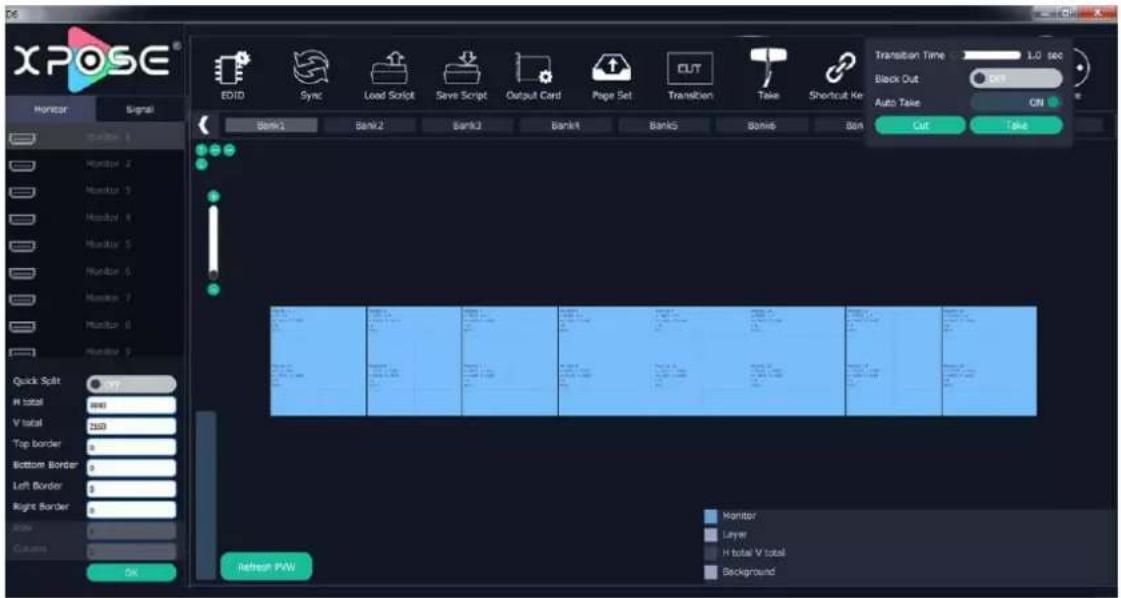Select the Bank6 tab

coord(761,125)
